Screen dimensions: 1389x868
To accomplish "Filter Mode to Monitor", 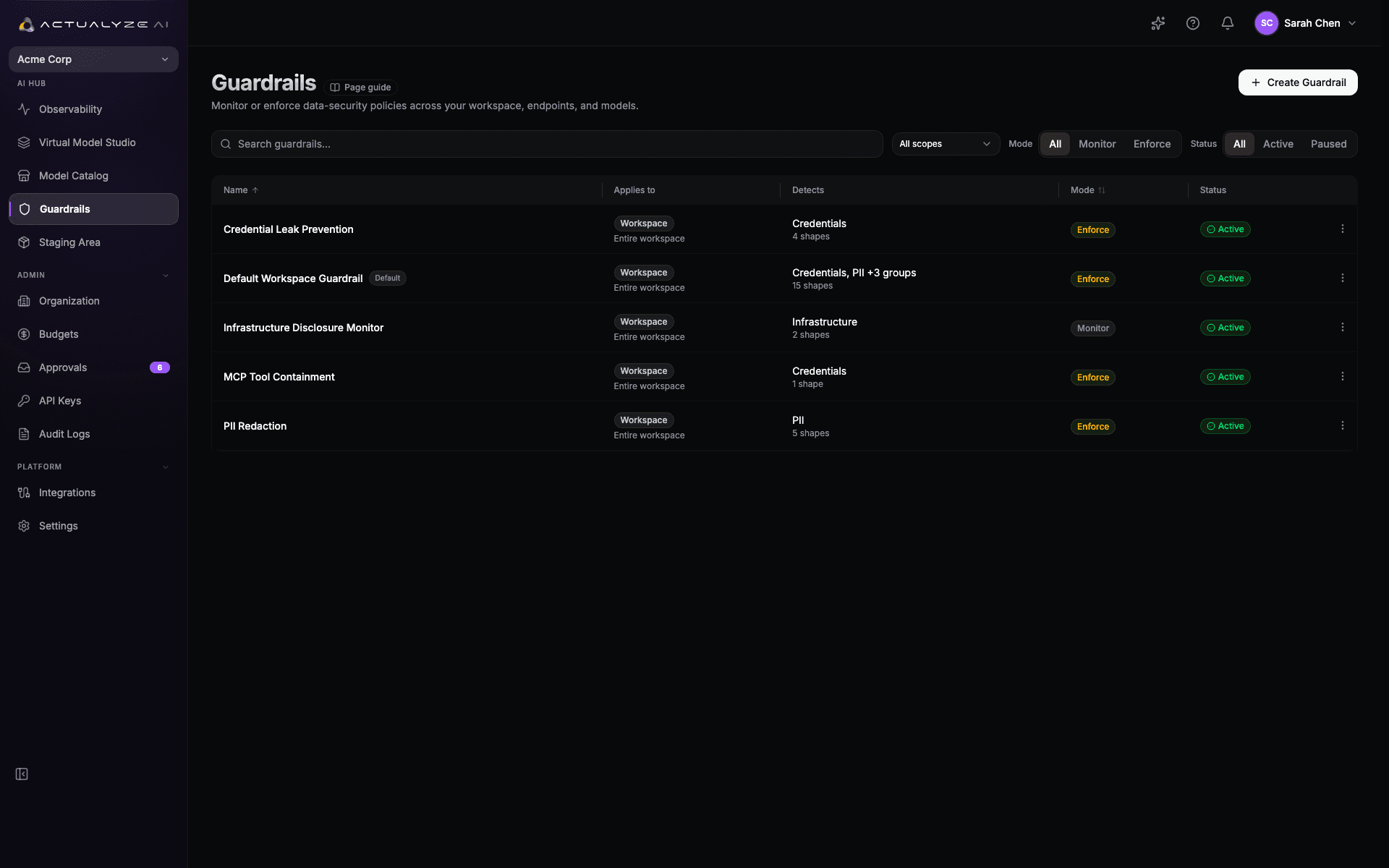I will point(1097,144).
